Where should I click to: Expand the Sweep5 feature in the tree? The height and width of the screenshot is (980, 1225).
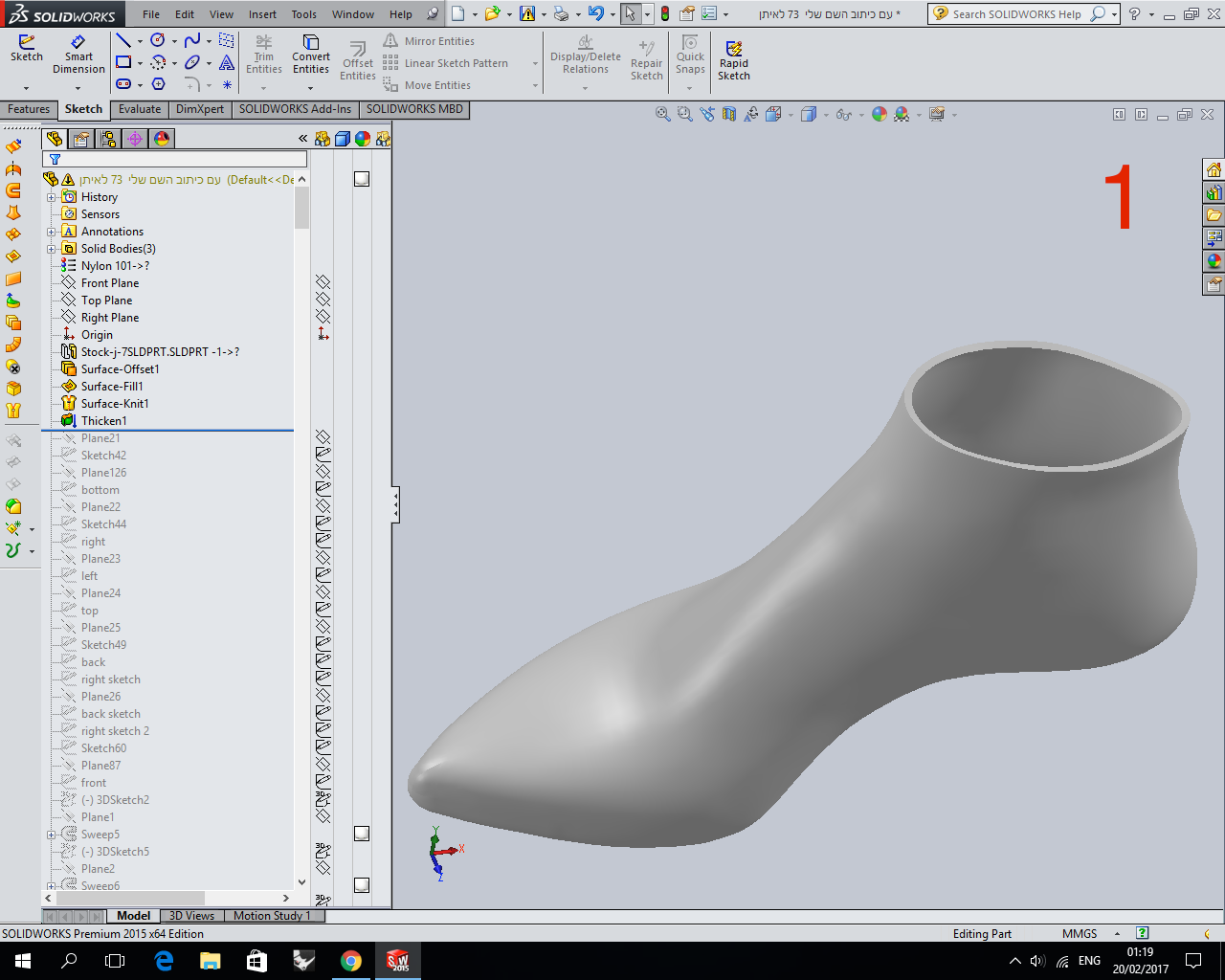(52, 834)
